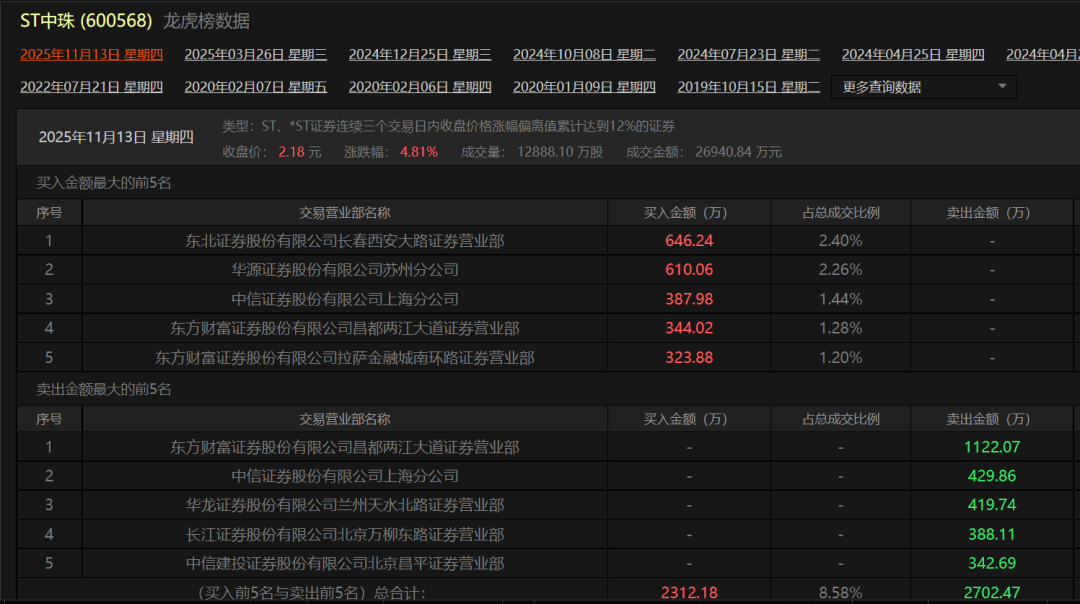Viewport: 1080px width, 604px height.
Task: Click 华龙证券股份有限公司兰州天水北路证券营业部 name
Action: click(x=344, y=506)
